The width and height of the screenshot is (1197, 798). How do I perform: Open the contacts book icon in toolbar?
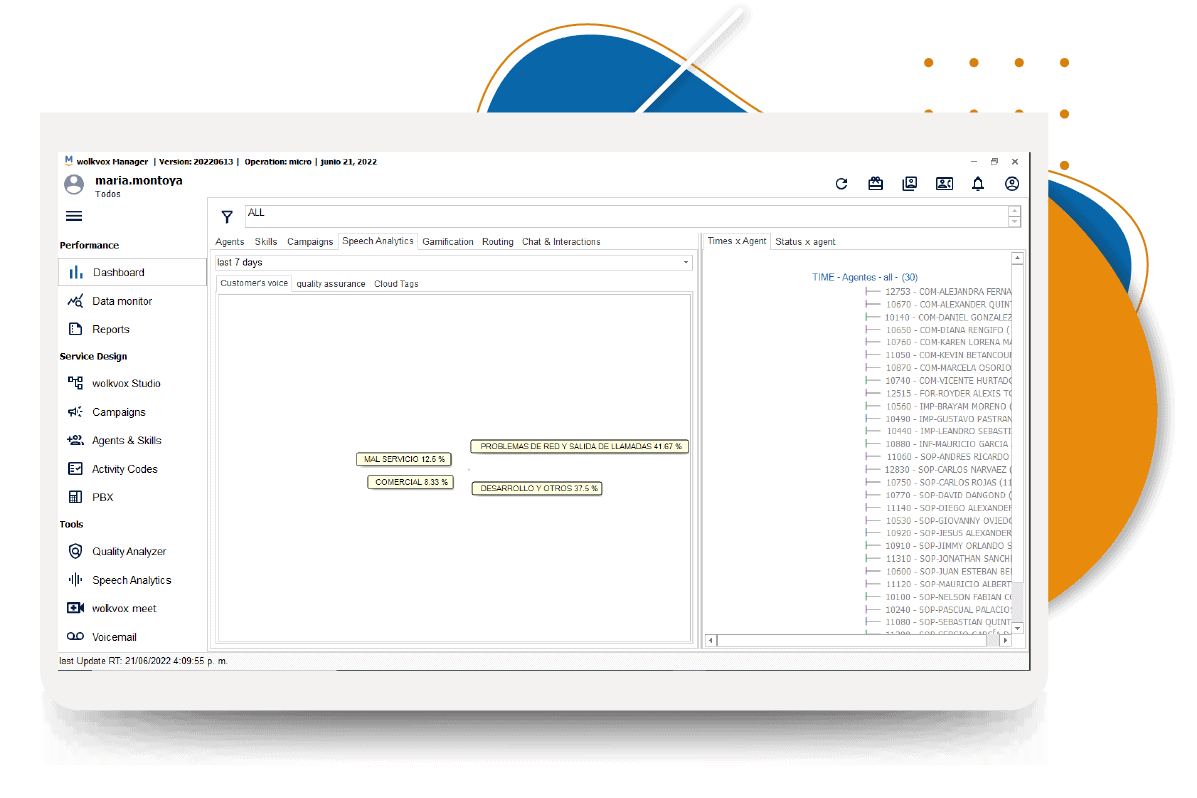pyautogui.click(x=909, y=184)
